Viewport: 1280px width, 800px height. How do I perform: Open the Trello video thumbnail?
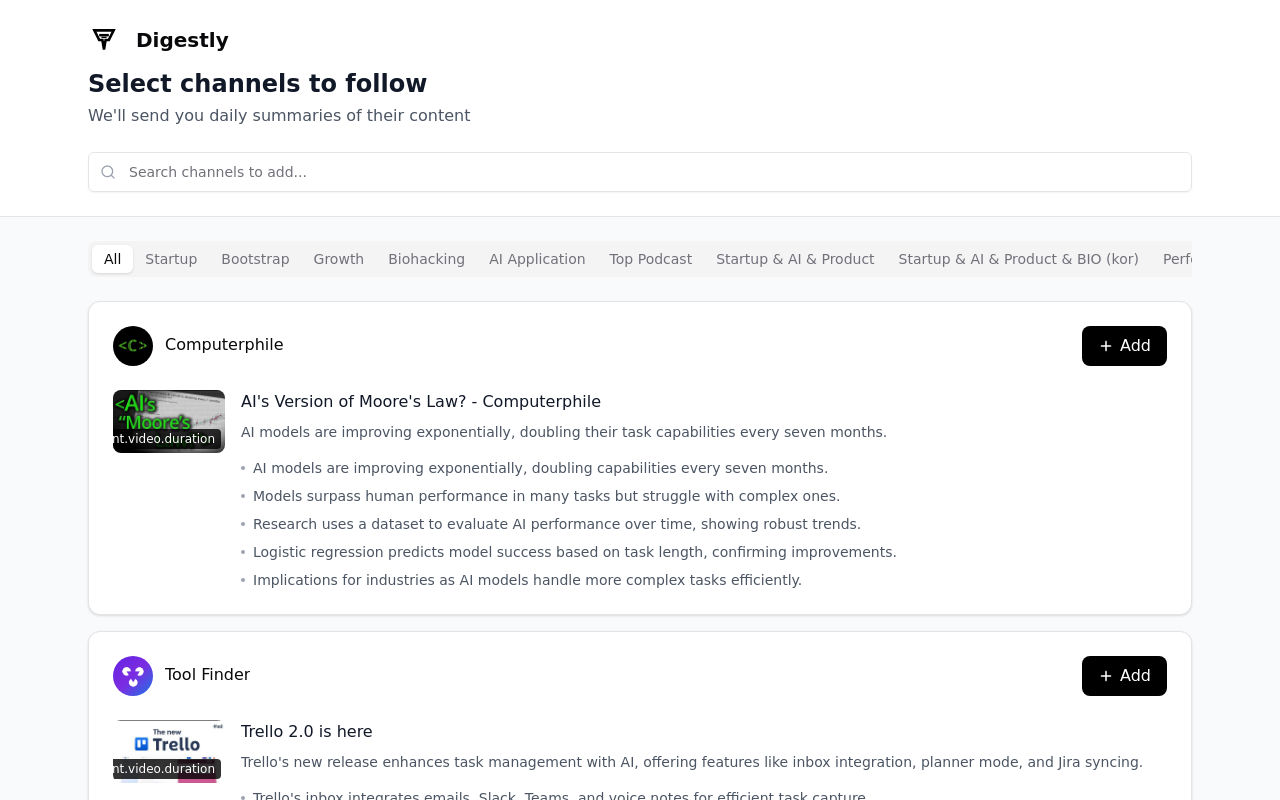[x=169, y=751]
